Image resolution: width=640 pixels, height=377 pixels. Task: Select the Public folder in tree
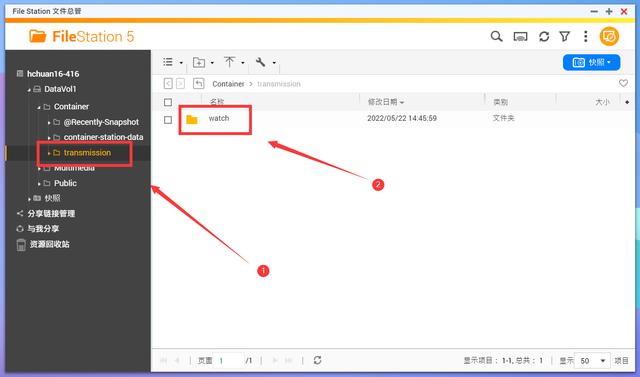[x=65, y=183]
